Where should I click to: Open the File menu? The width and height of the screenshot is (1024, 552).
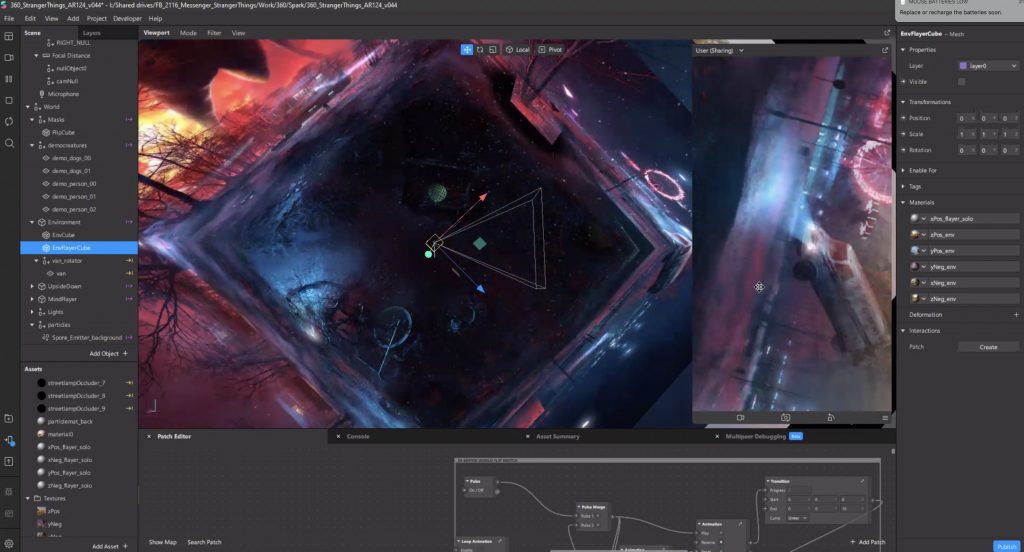(9, 18)
